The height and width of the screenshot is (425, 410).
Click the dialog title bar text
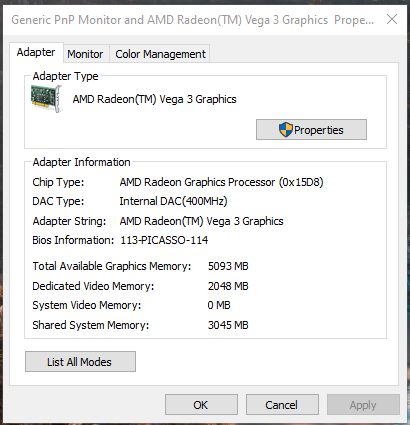coord(192,20)
